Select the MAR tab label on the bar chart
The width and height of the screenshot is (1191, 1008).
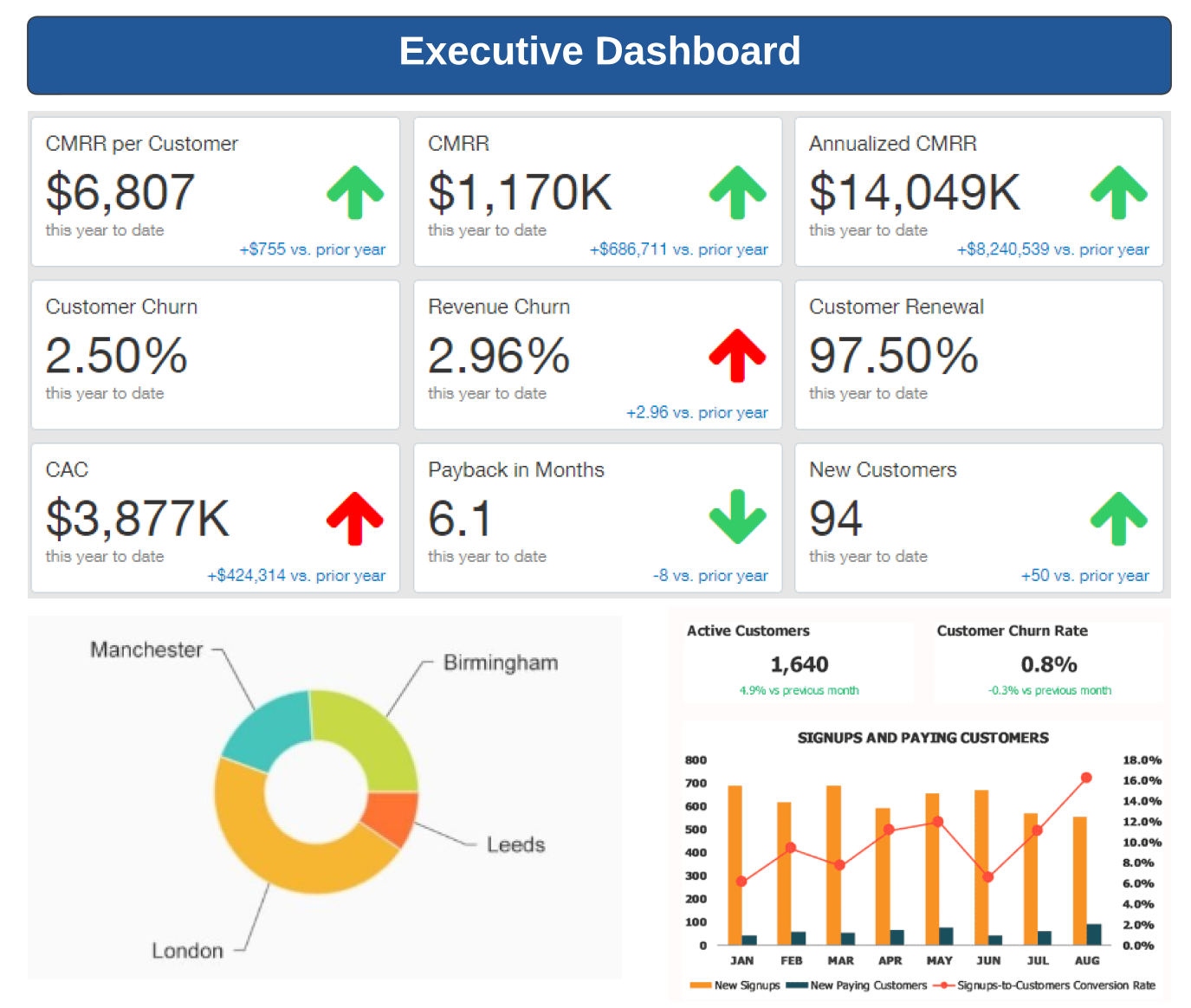[x=840, y=960]
